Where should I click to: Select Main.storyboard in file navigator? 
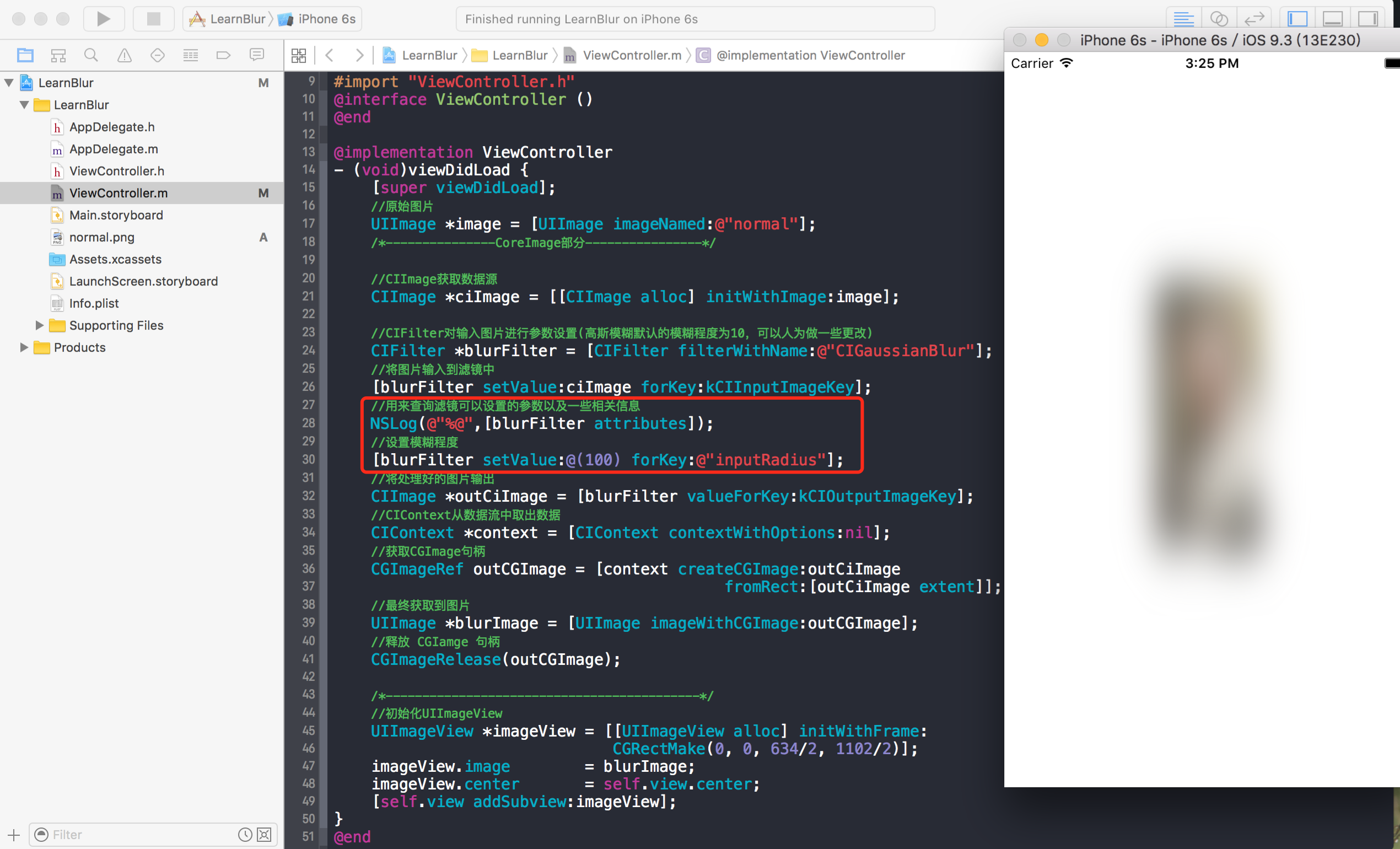[x=116, y=215]
